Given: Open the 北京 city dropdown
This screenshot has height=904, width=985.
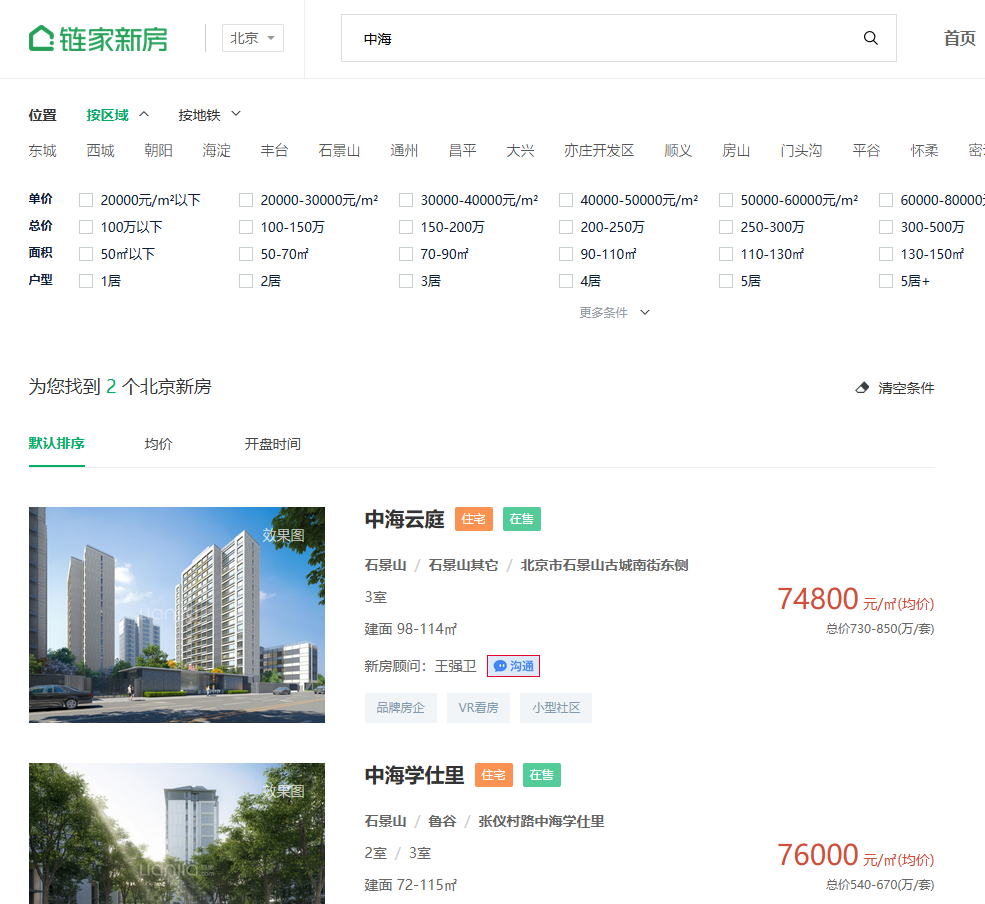Looking at the screenshot, I should [252, 38].
